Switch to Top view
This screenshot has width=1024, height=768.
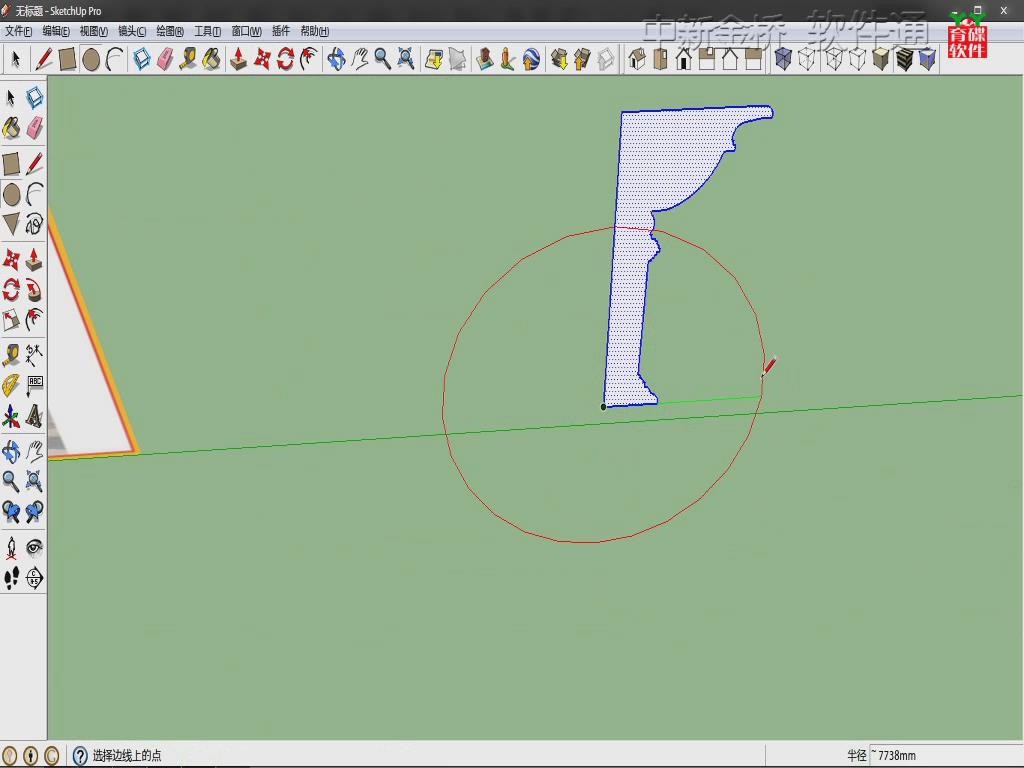coord(660,59)
